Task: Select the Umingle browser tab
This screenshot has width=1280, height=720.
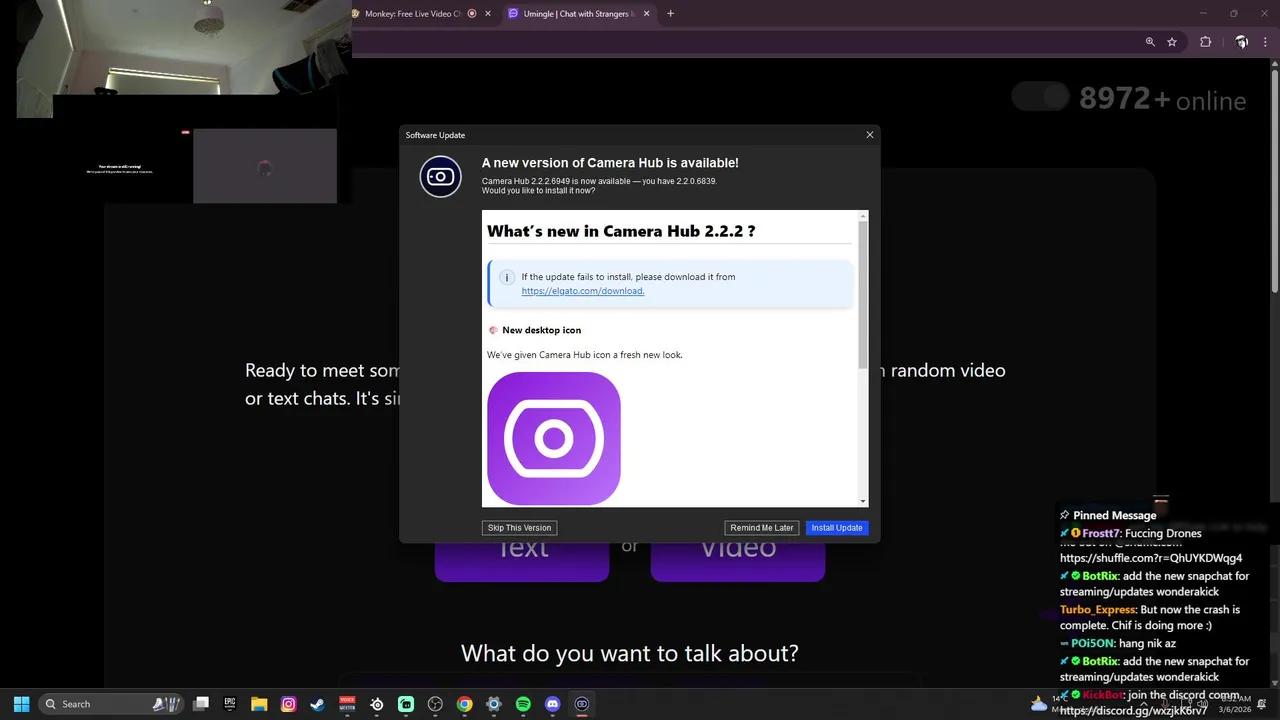Action: [x=570, y=13]
